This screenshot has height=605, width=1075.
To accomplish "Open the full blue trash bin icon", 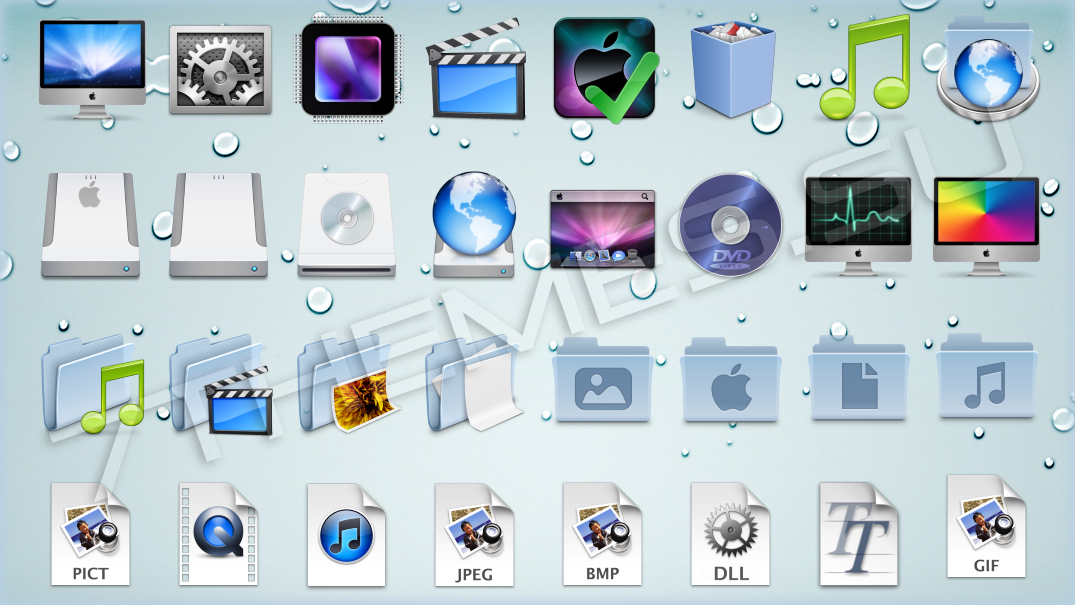I will click(x=733, y=69).
